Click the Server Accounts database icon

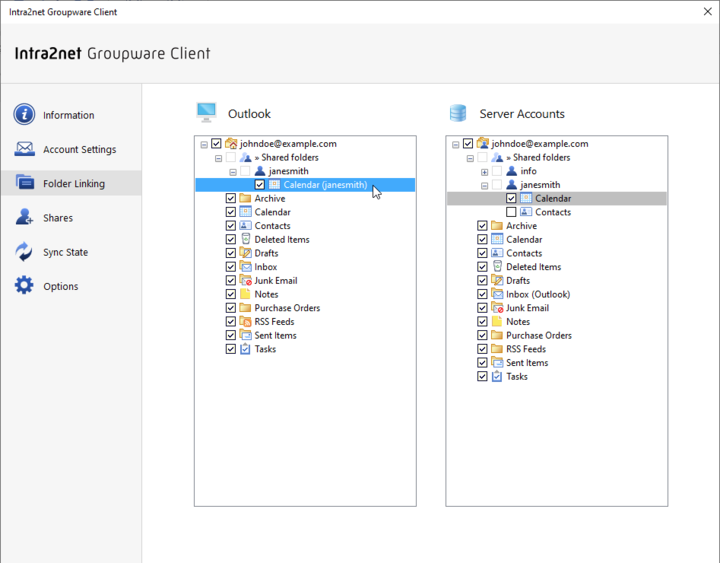458,113
